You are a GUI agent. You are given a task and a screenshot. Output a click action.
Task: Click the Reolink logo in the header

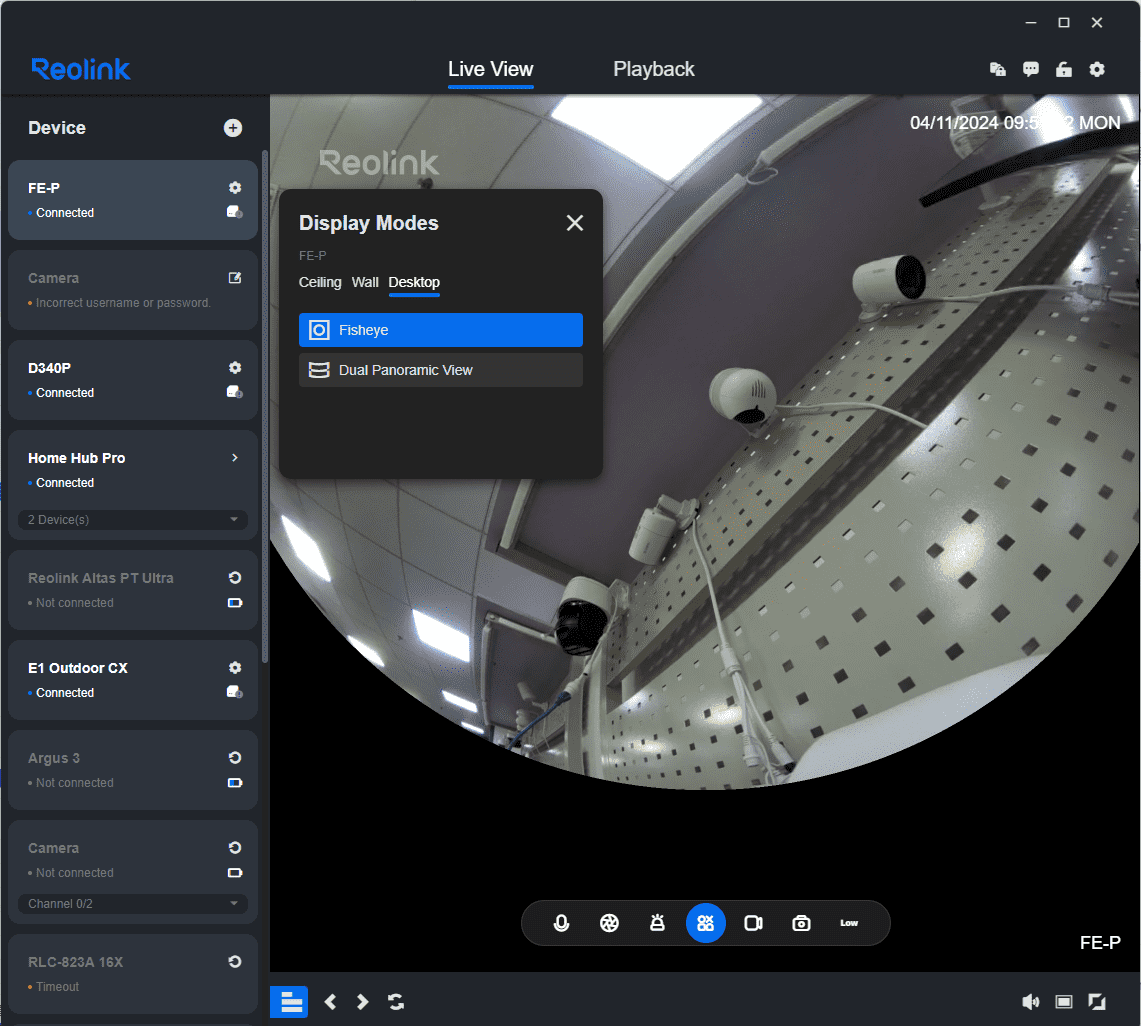pyautogui.click(x=81, y=70)
